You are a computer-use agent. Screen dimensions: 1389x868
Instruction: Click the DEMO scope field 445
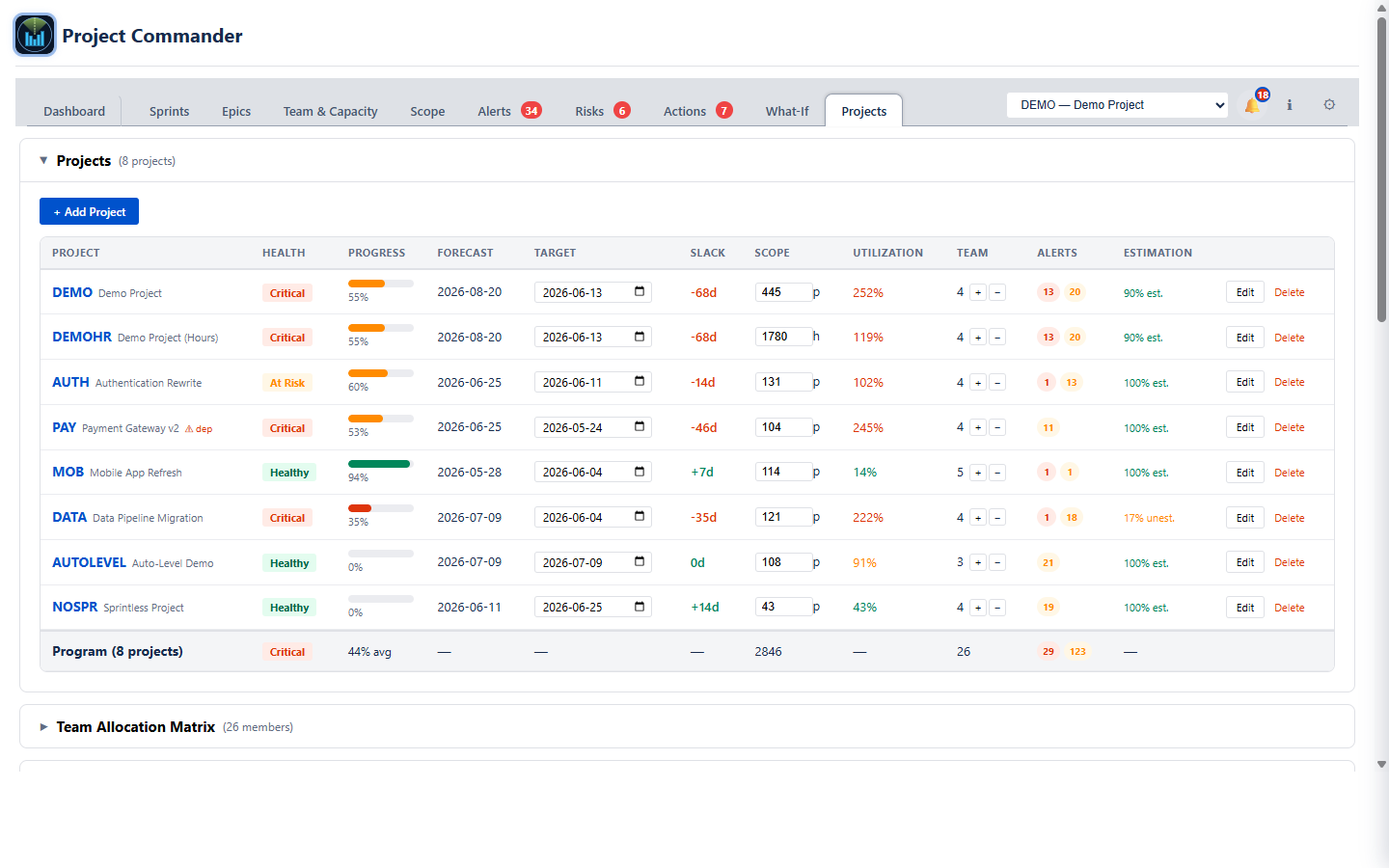783,292
